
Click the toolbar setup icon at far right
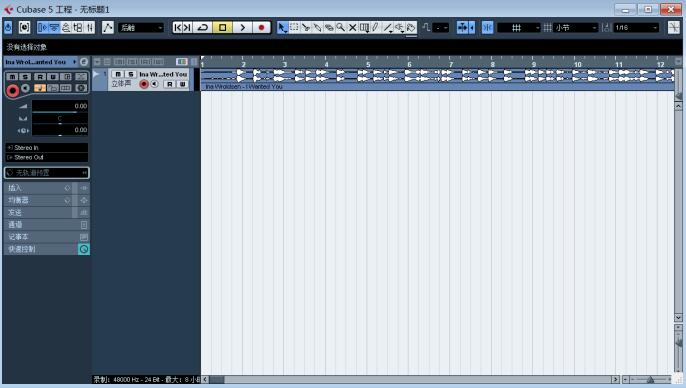pyautogui.click(x=674, y=28)
